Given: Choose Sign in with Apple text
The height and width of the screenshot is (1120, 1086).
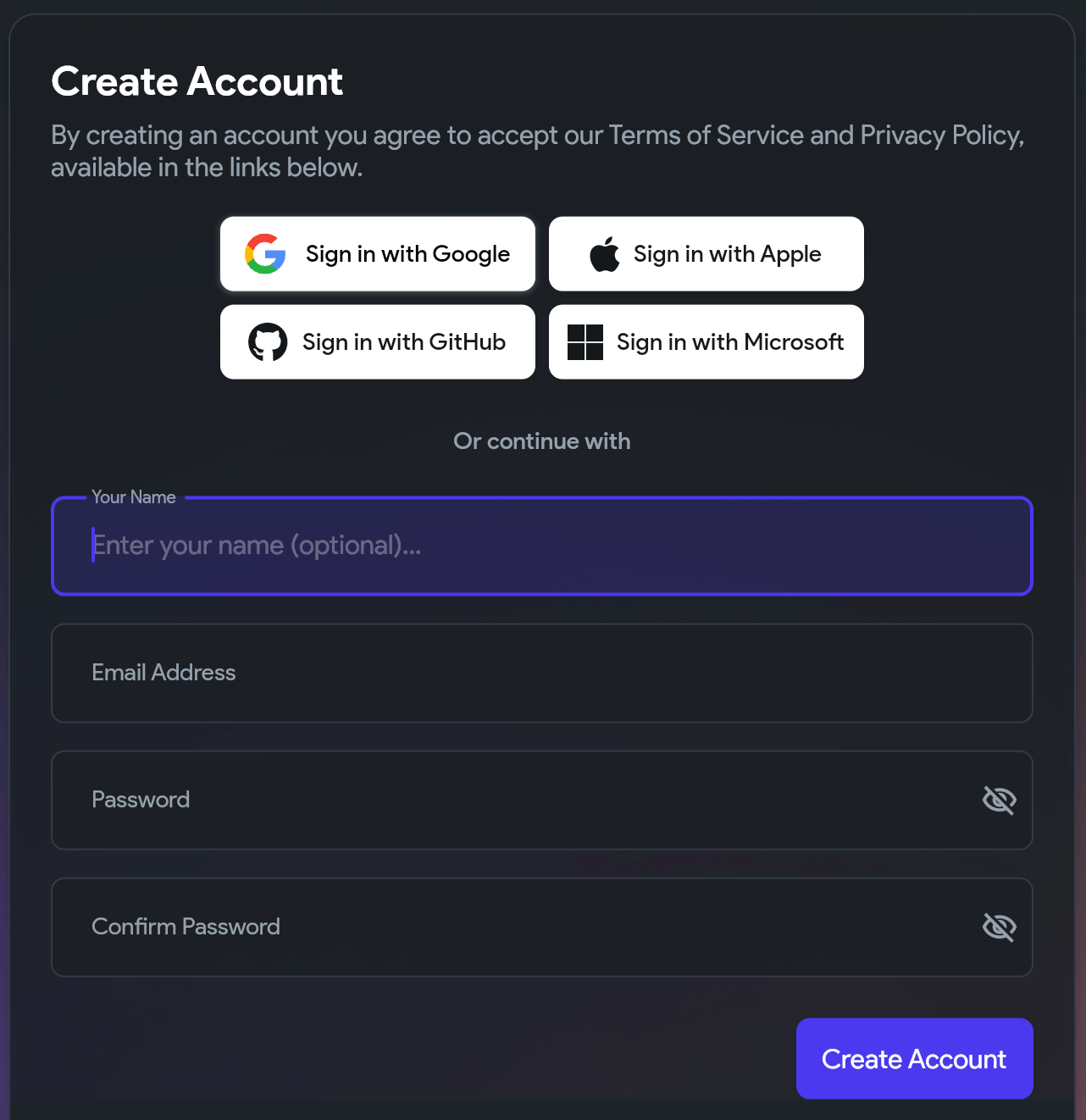Looking at the screenshot, I should pyautogui.click(x=728, y=254).
